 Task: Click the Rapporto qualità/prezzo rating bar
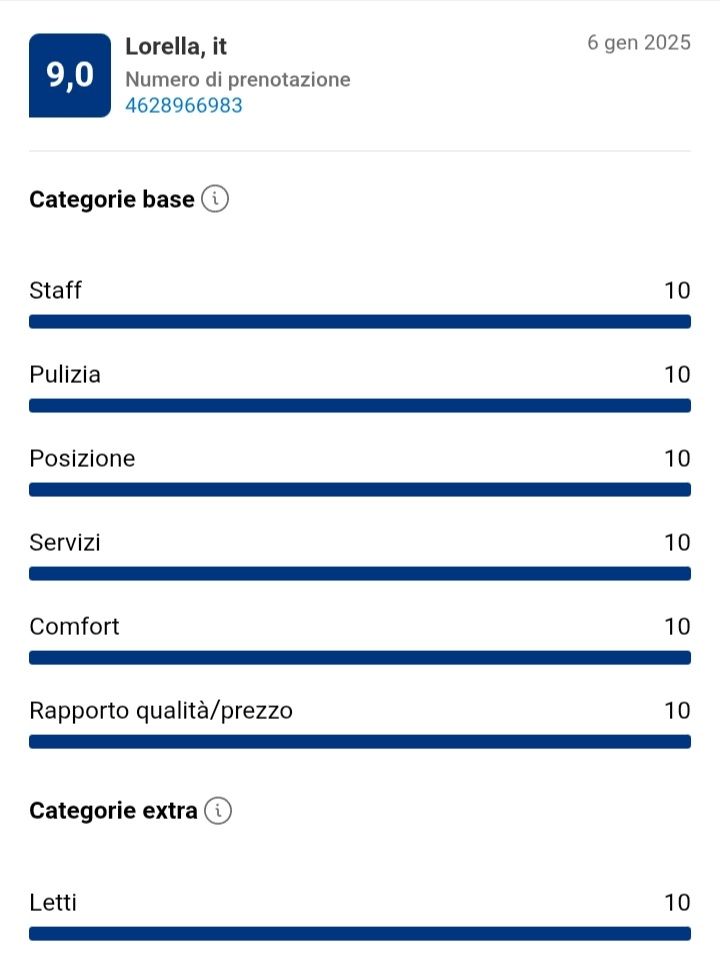(x=360, y=742)
